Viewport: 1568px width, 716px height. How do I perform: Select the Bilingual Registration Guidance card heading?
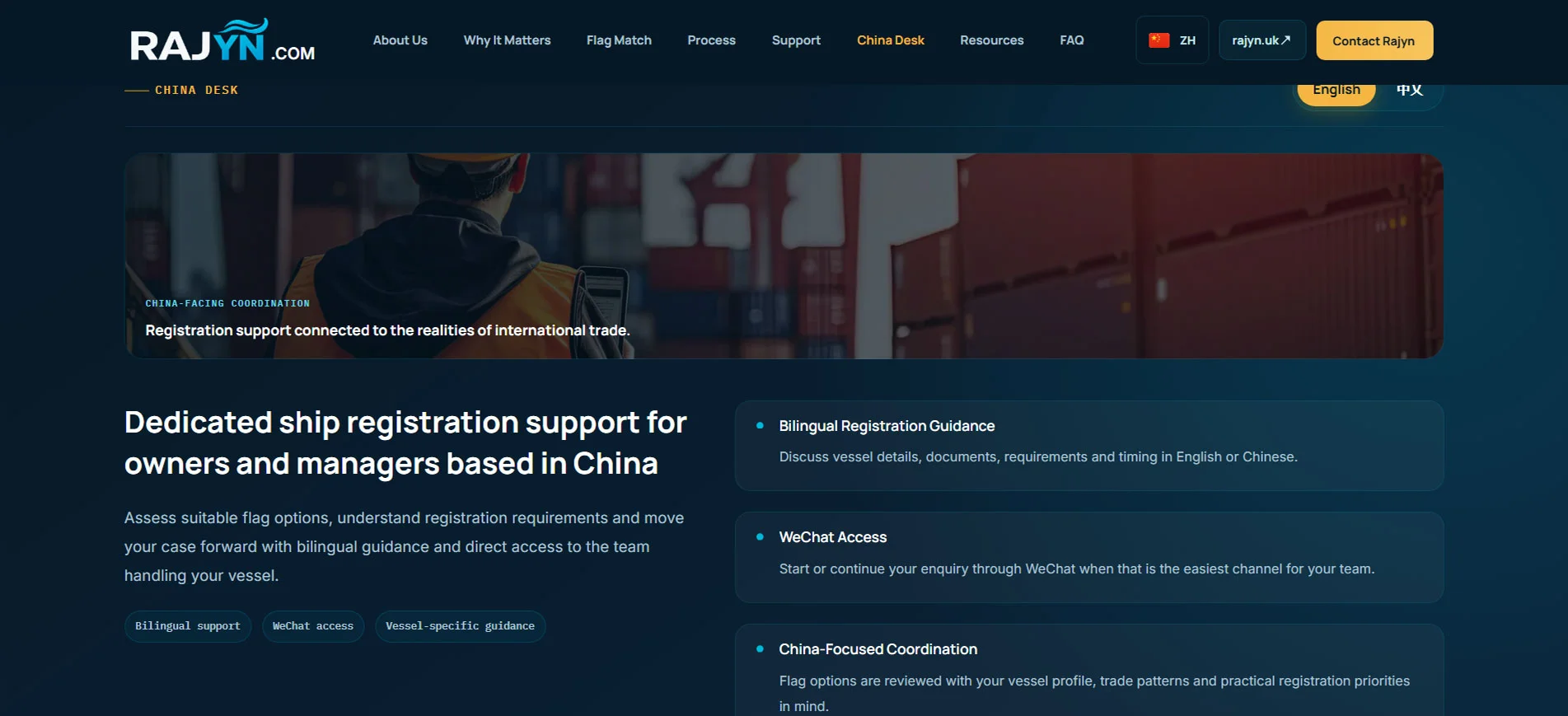(x=887, y=426)
